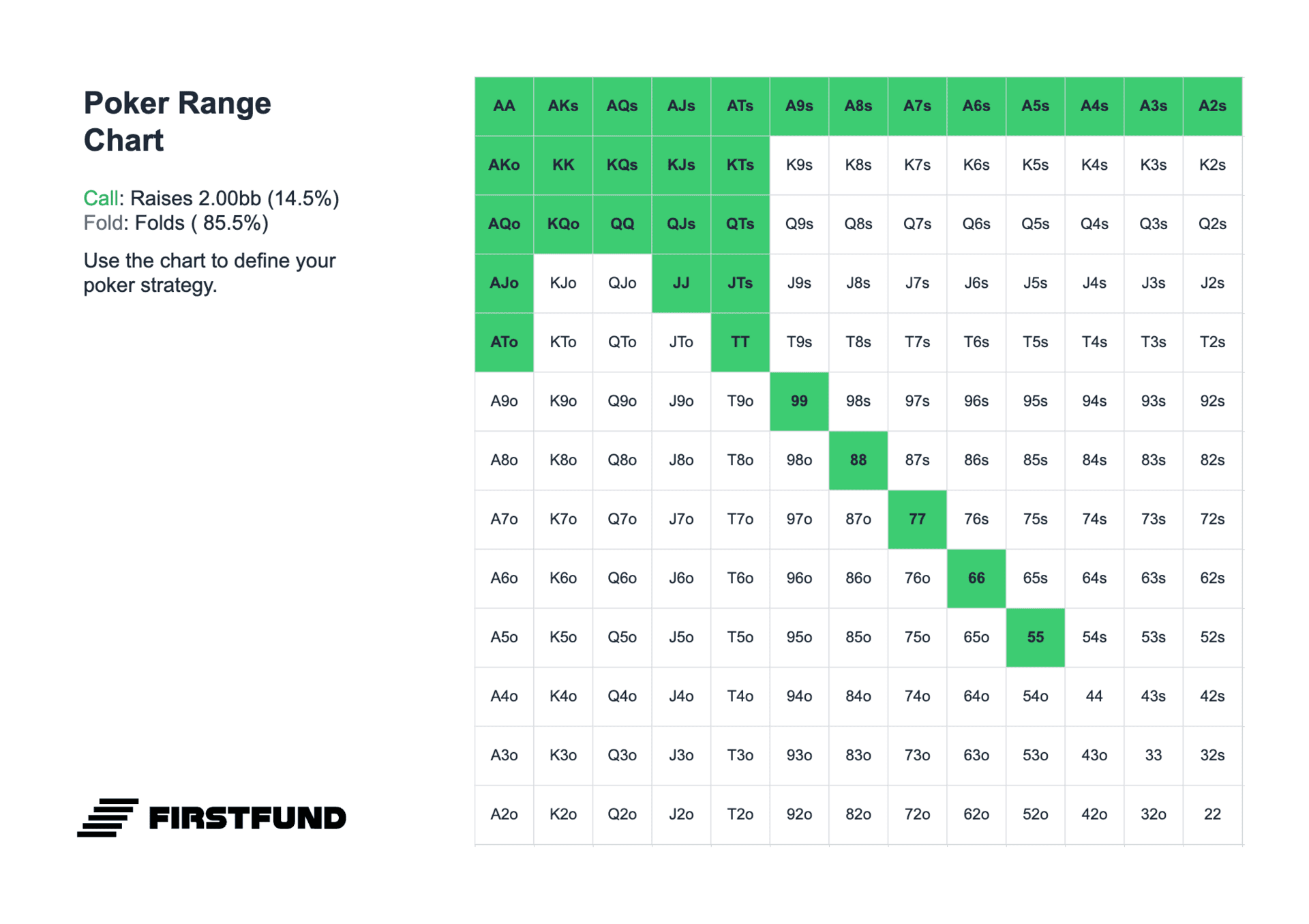Select the A2s top-right cell
1309x924 pixels.
(x=1212, y=106)
